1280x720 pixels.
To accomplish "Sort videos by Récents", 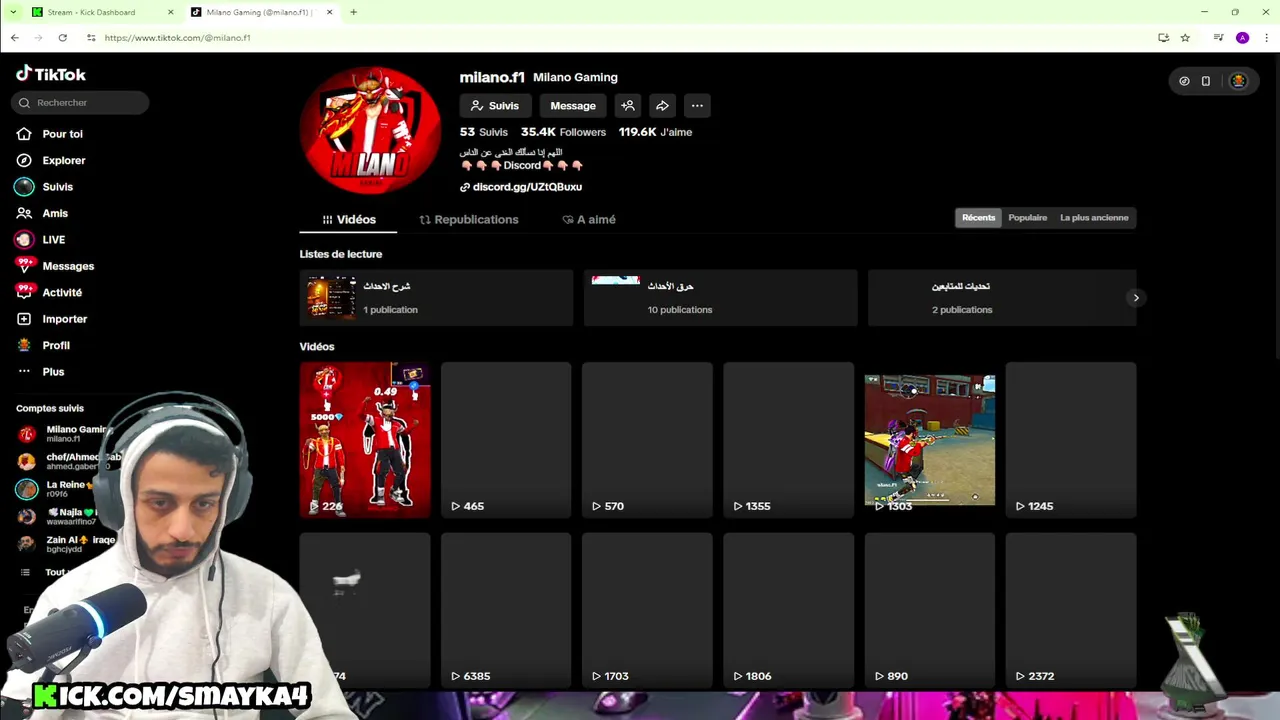I will (979, 218).
